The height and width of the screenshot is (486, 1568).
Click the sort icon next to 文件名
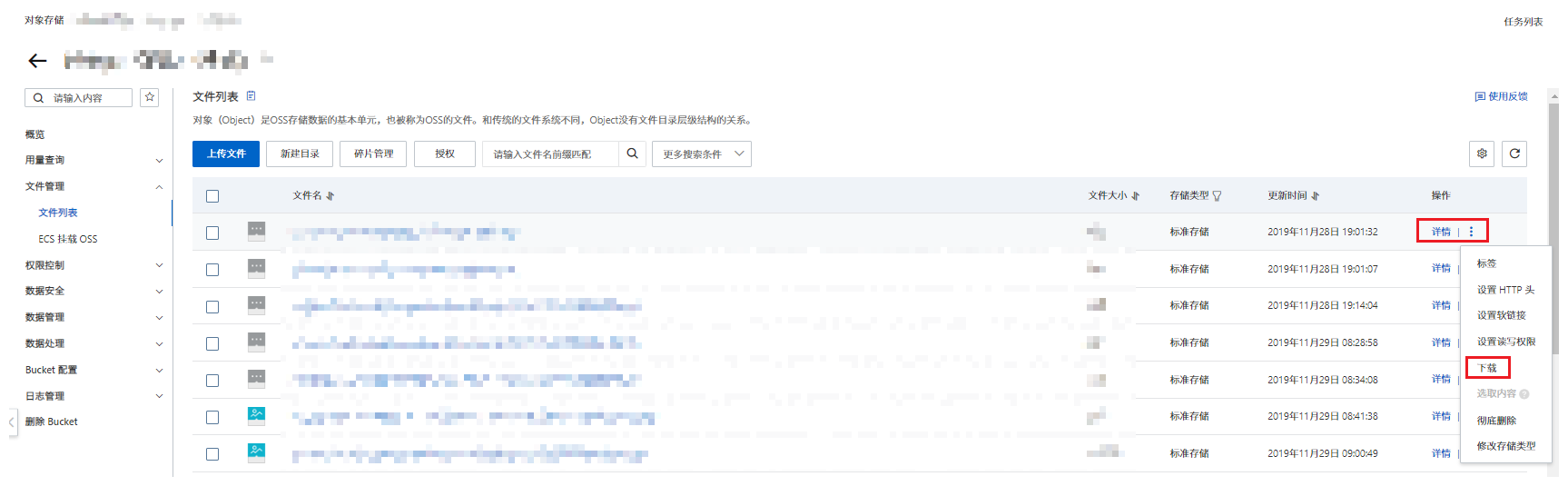(330, 195)
